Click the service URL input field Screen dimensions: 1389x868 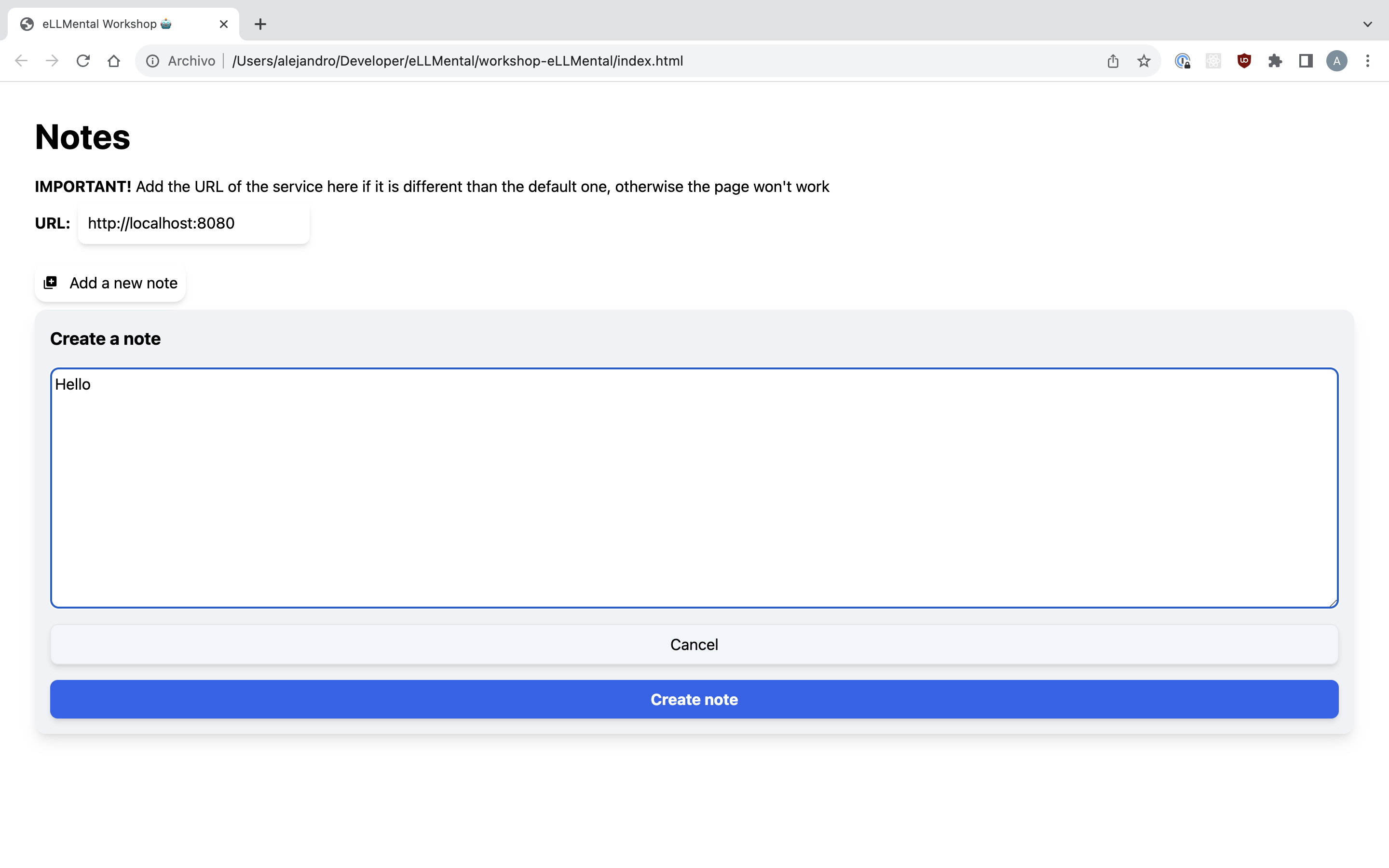193,223
